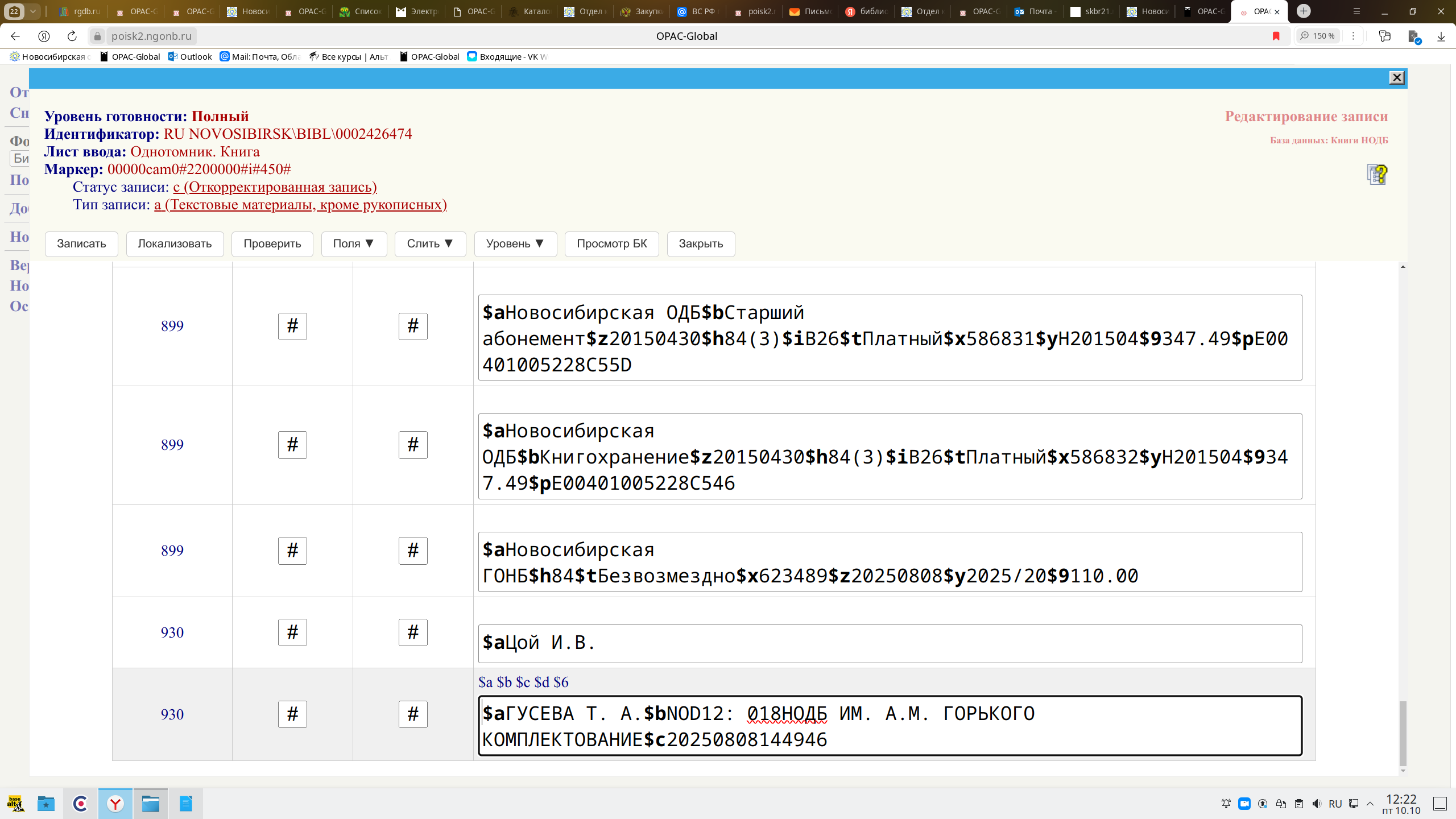Click the Проверить button
This screenshot has width=1456, height=819.
click(272, 244)
